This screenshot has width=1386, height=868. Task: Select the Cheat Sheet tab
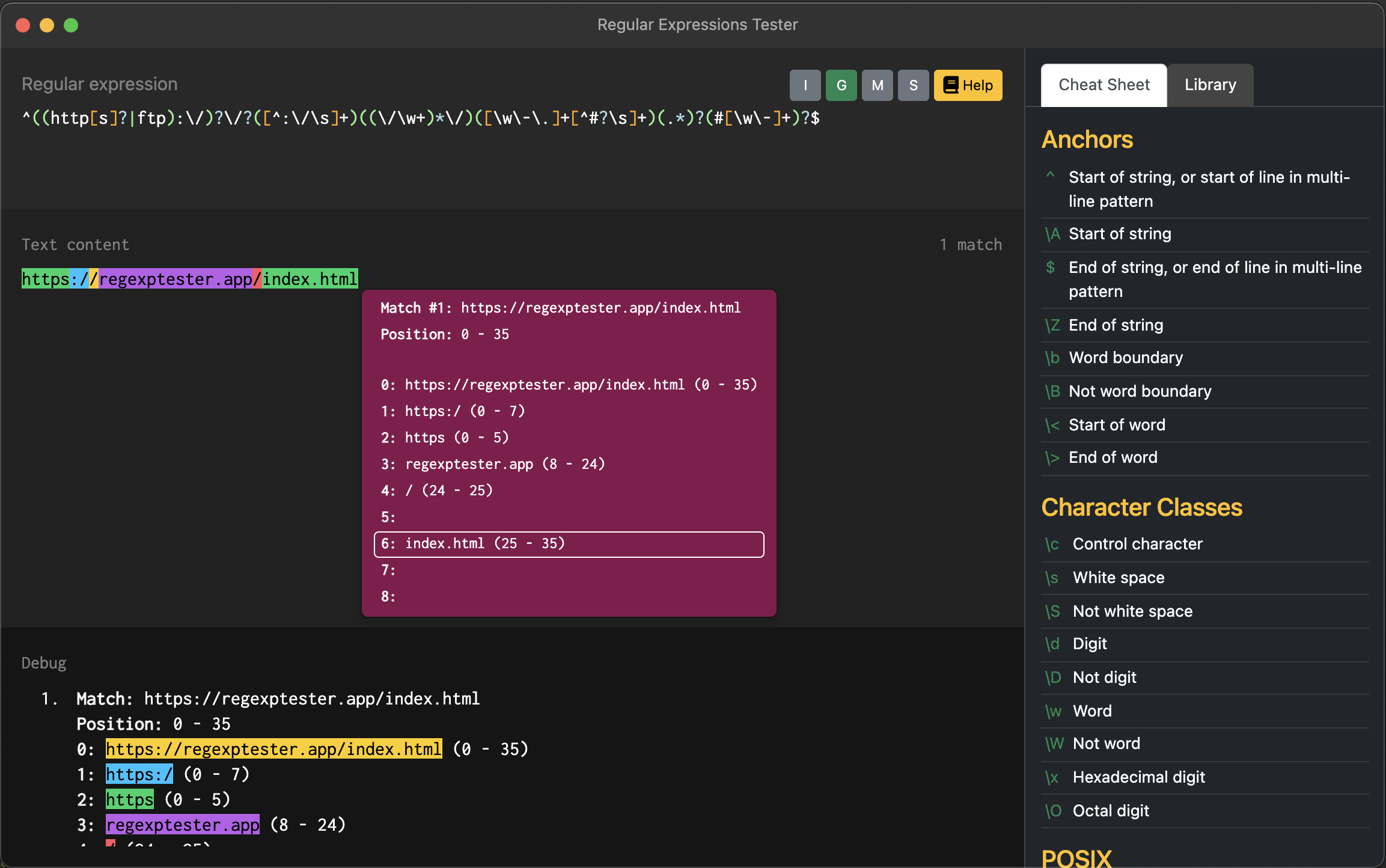(x=1104, y=85)
